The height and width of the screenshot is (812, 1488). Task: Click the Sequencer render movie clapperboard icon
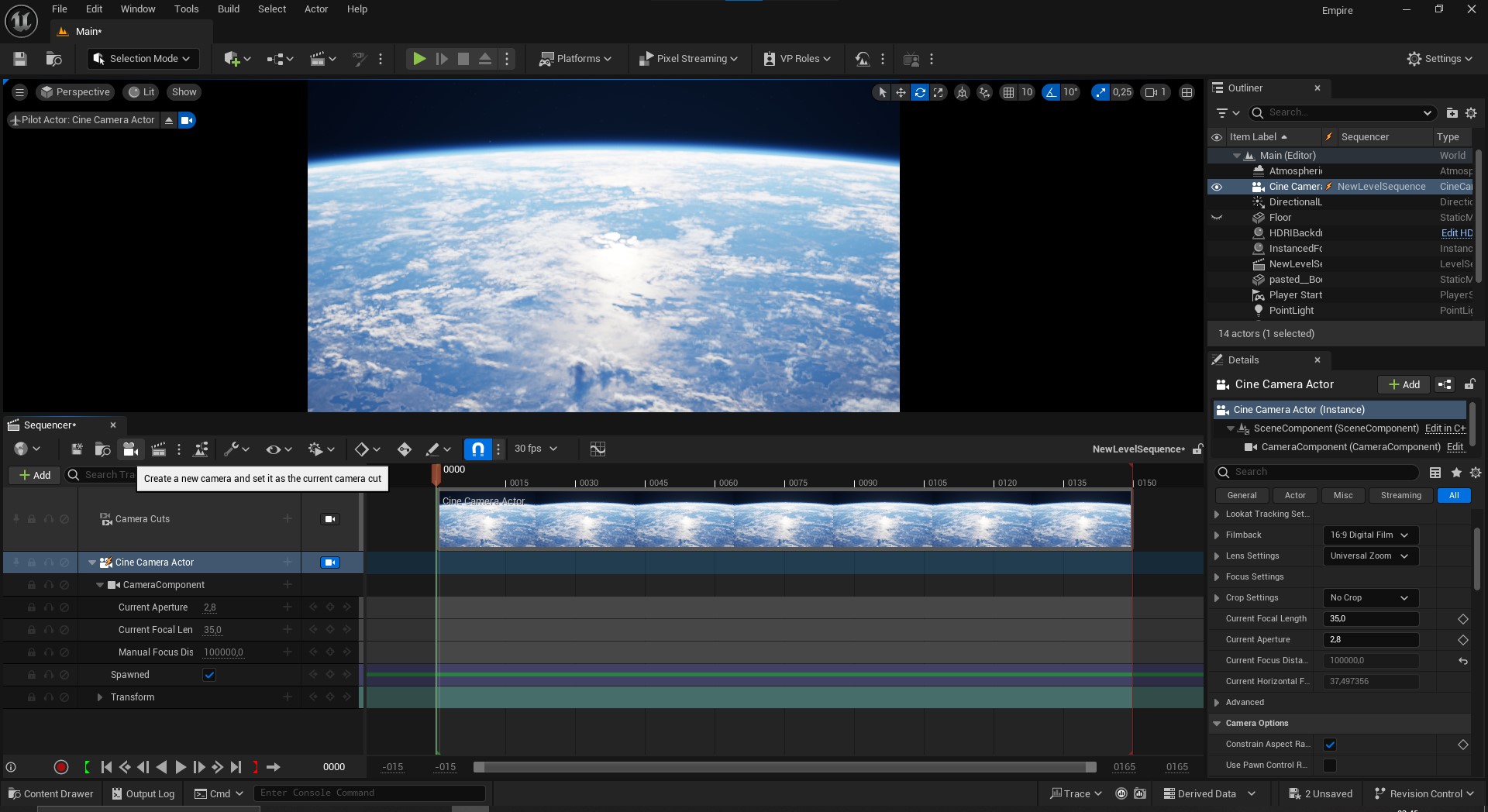[x=159, y=449]
